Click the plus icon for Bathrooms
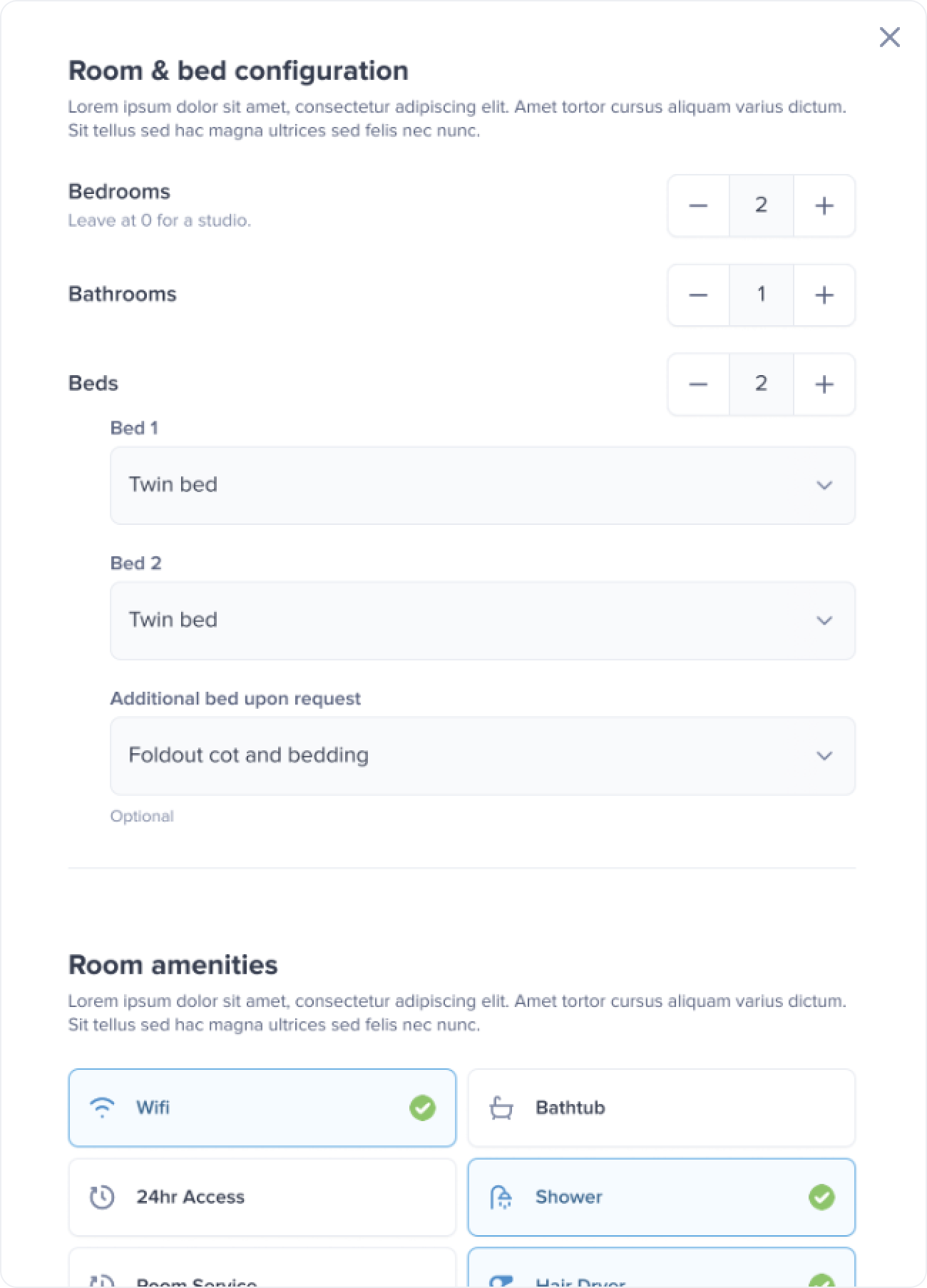Screen dimensions: 927x1288 (824, 295)
